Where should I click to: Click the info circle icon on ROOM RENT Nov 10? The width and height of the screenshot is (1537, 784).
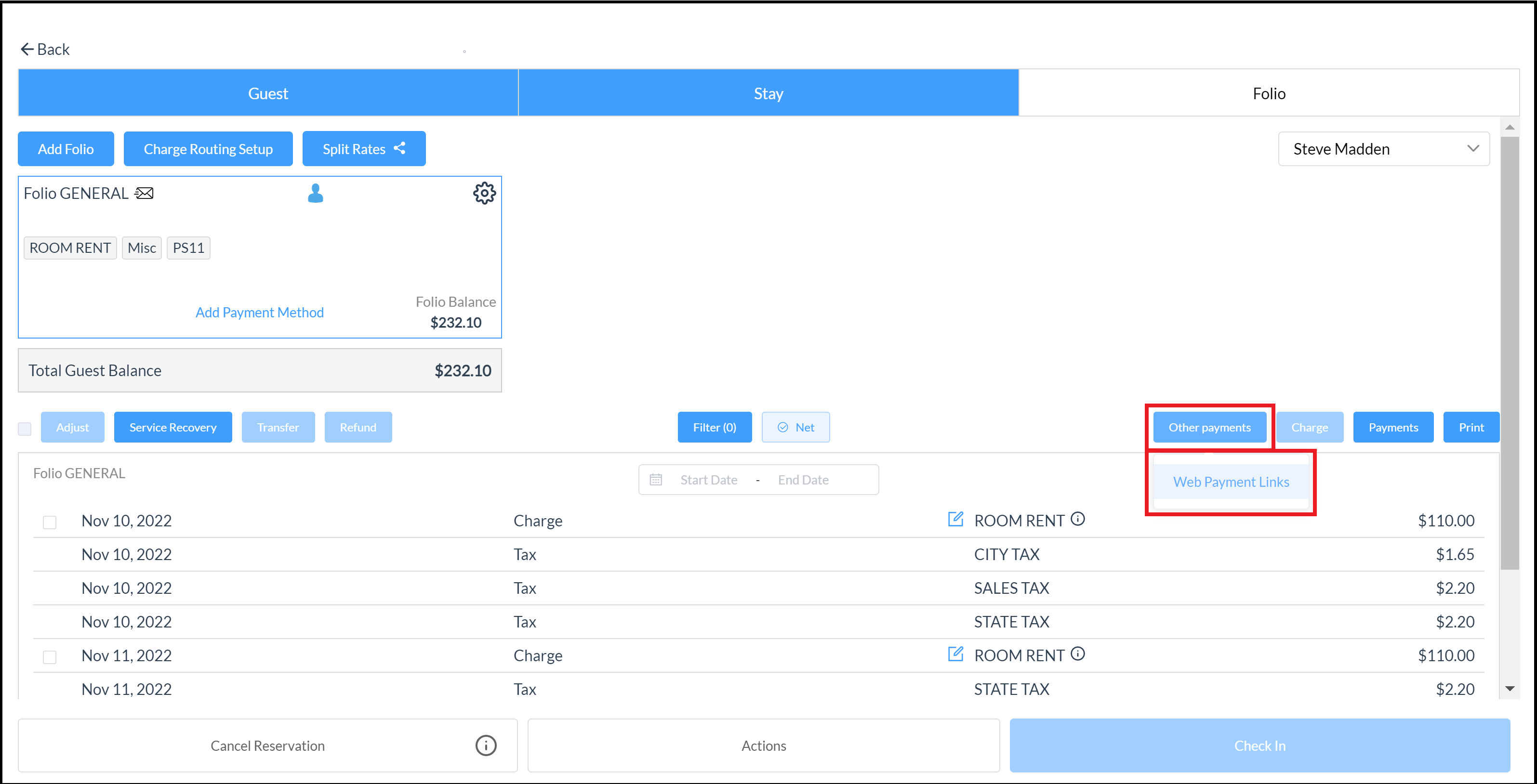pyautogui.click(x=1078, y=520)
